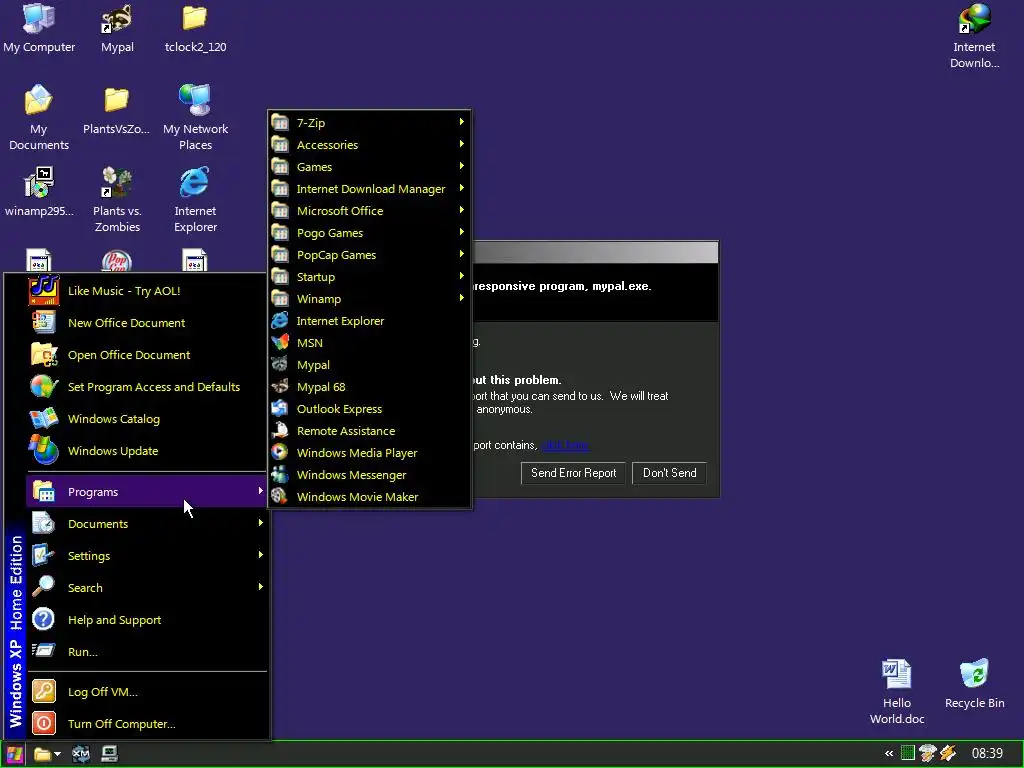Click the Start button on taskbar
This screenshot has width=1024, height=768.
14,754
